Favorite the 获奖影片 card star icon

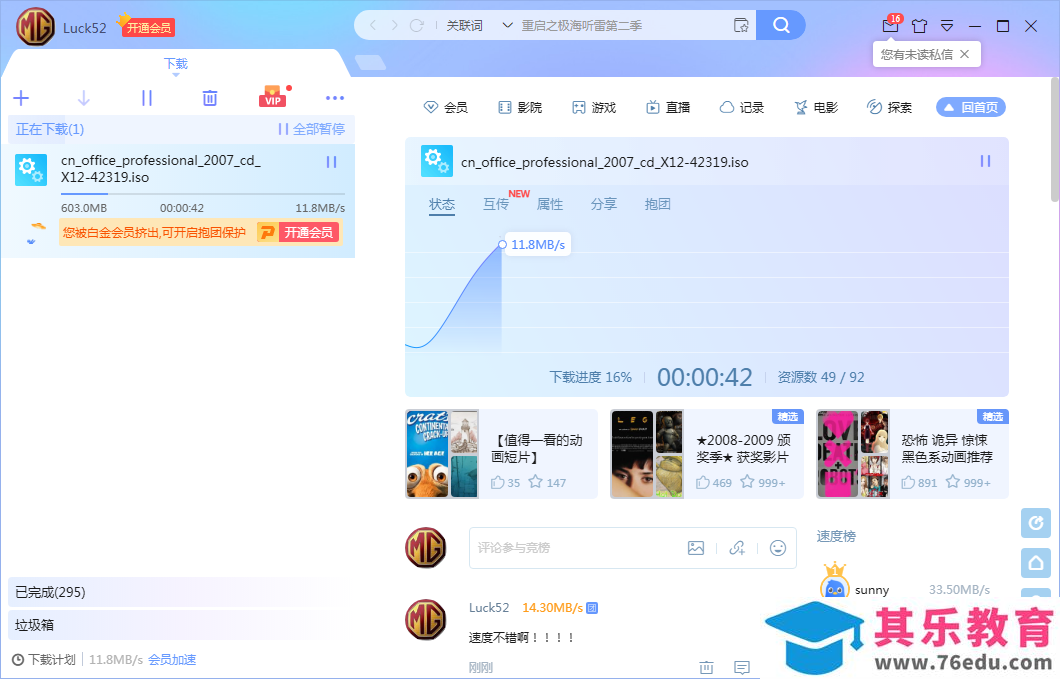[747, 482]
